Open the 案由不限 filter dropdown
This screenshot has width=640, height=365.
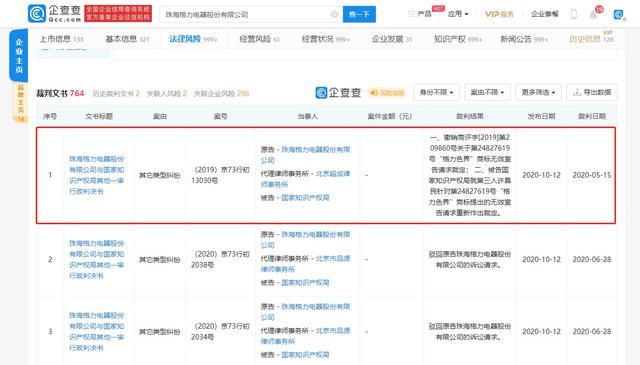point(487,92)
